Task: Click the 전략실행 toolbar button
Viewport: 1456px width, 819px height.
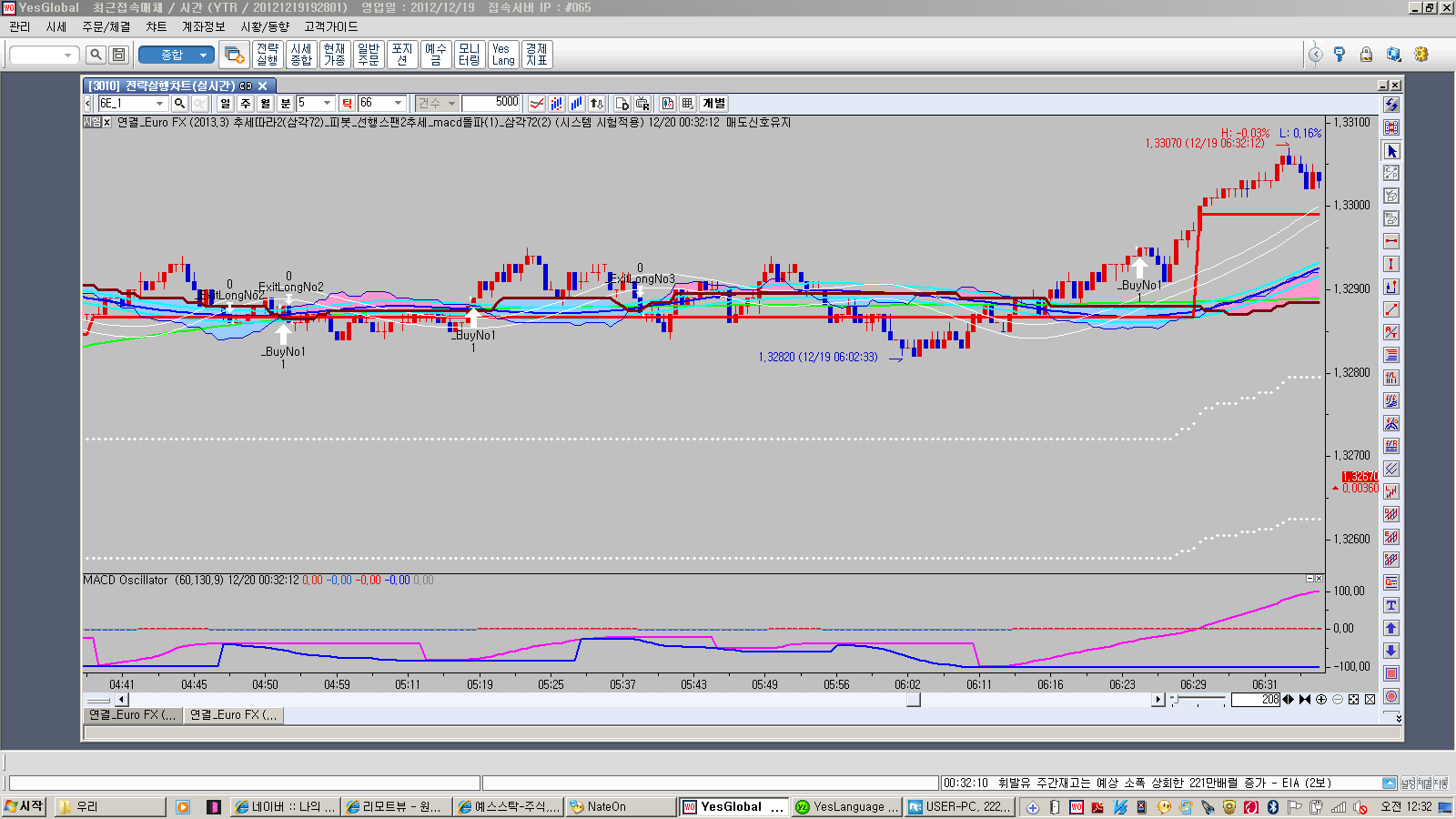Action: point(268,55)
